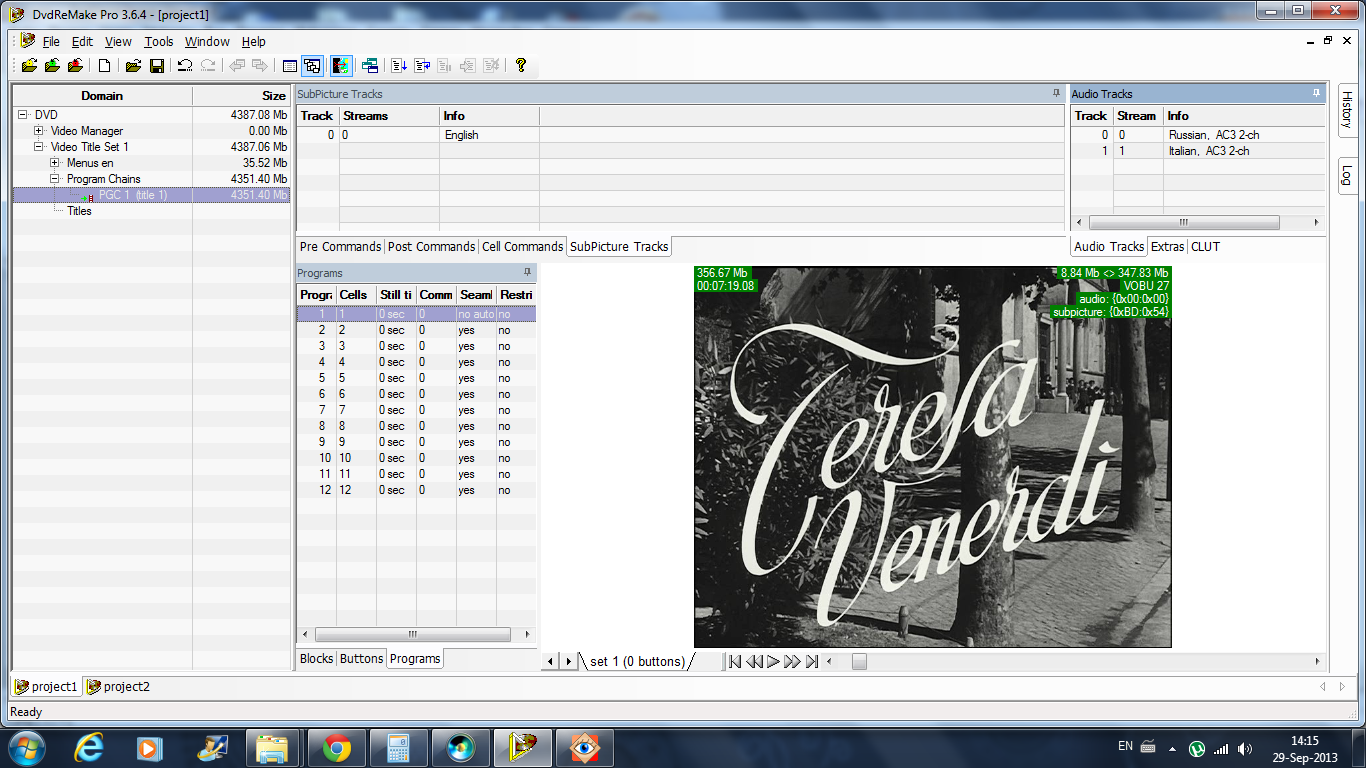Image resolution: width=1366 pixels, height=768 pixels.
Task: Select PGC 1 (title 1) in tree
Action: tap(132, 195)
